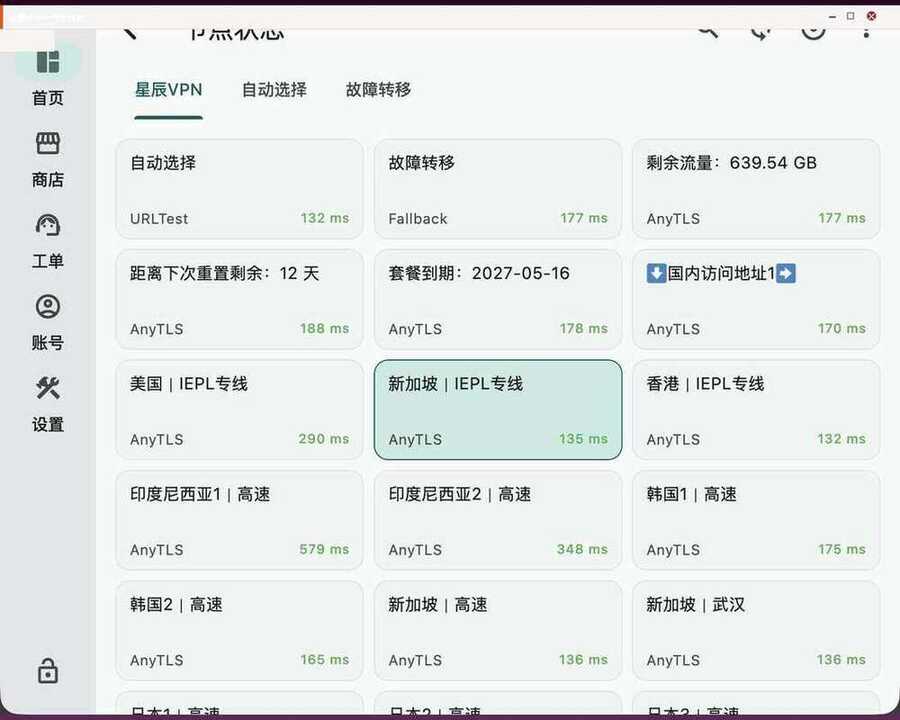
Task: Open the 商店 store icon
Action: pos(48,144)
